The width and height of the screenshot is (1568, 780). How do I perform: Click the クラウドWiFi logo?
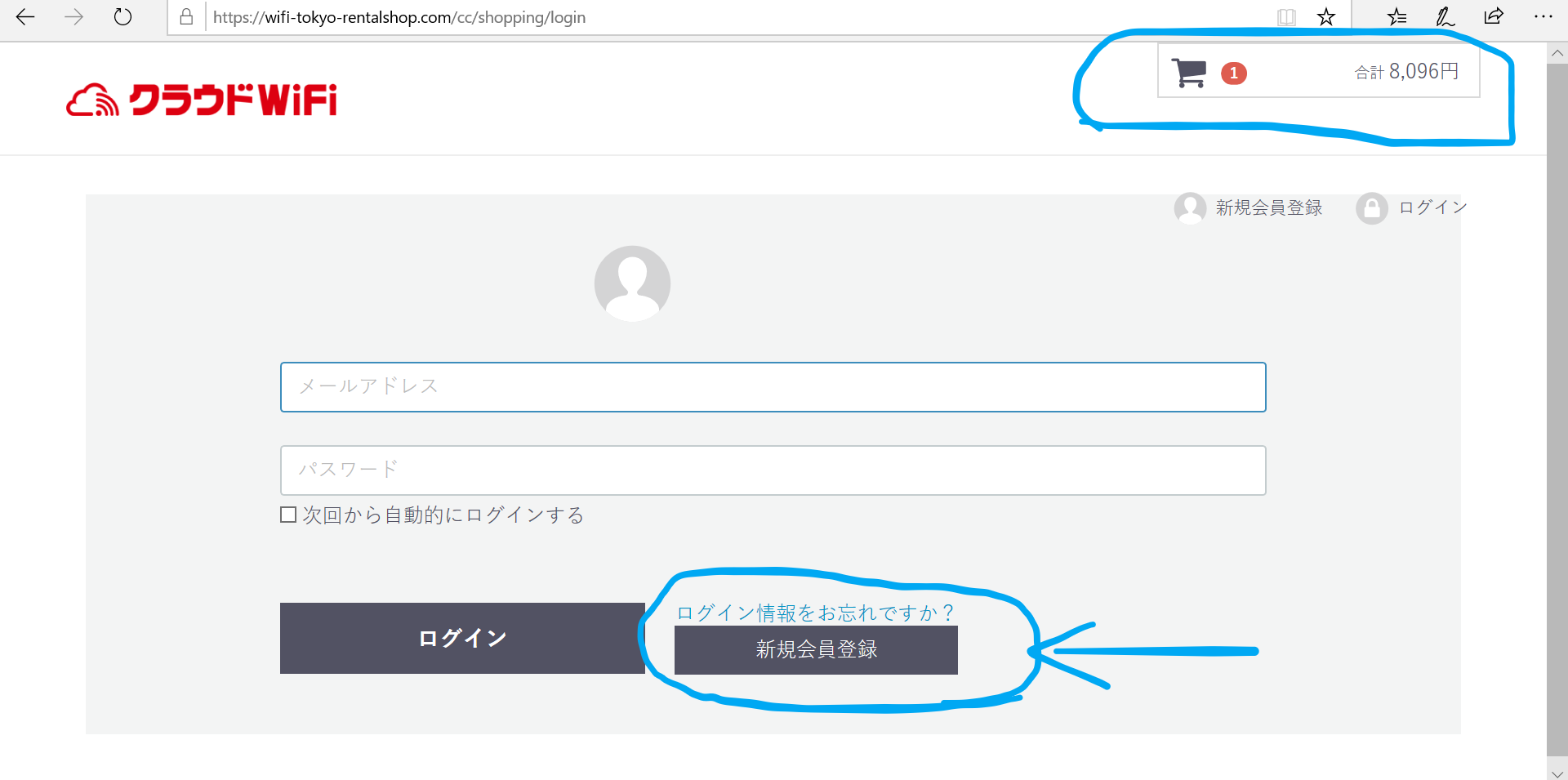[x=202, y=100]
